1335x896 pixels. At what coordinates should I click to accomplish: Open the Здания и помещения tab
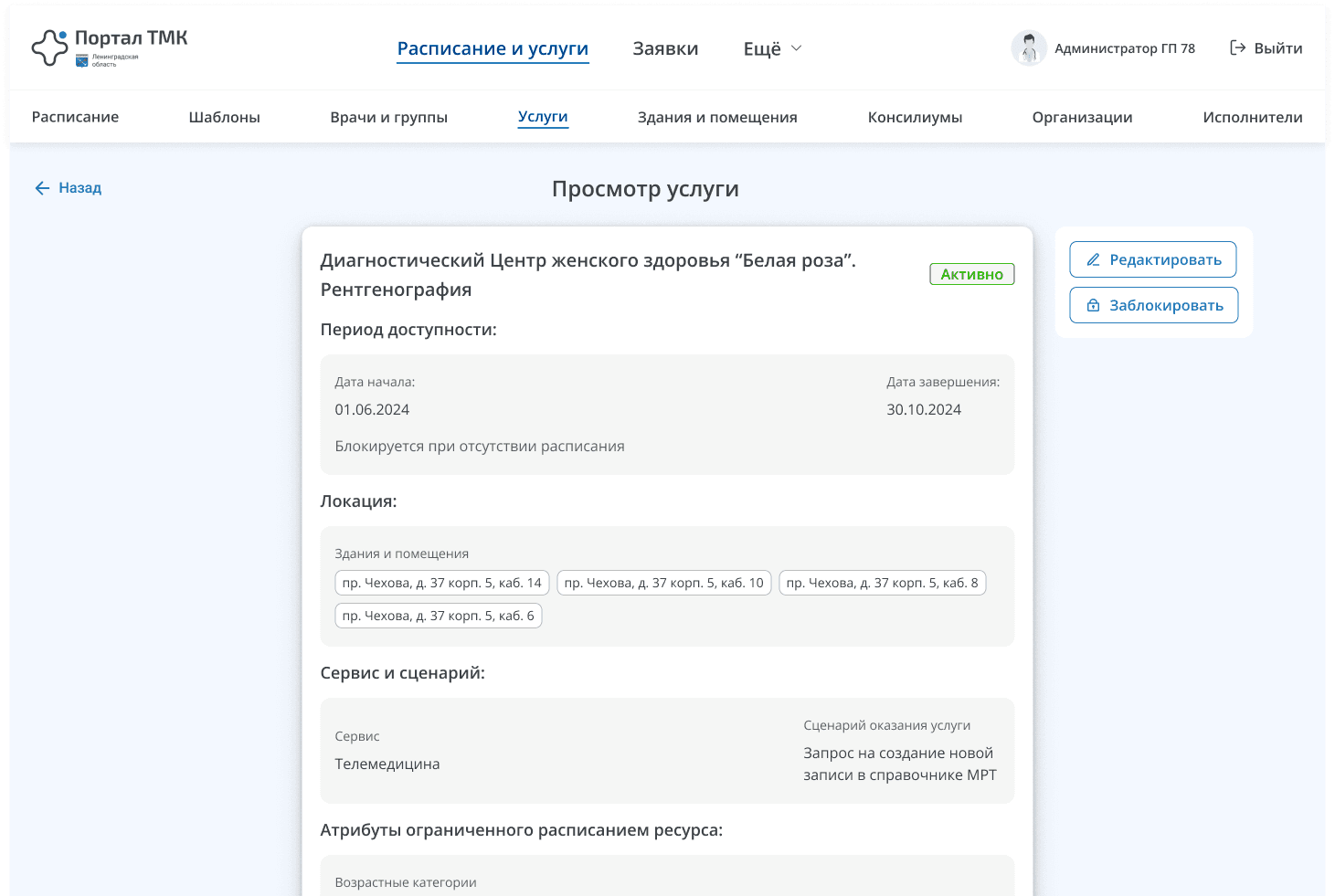click(x=717, y=117)
